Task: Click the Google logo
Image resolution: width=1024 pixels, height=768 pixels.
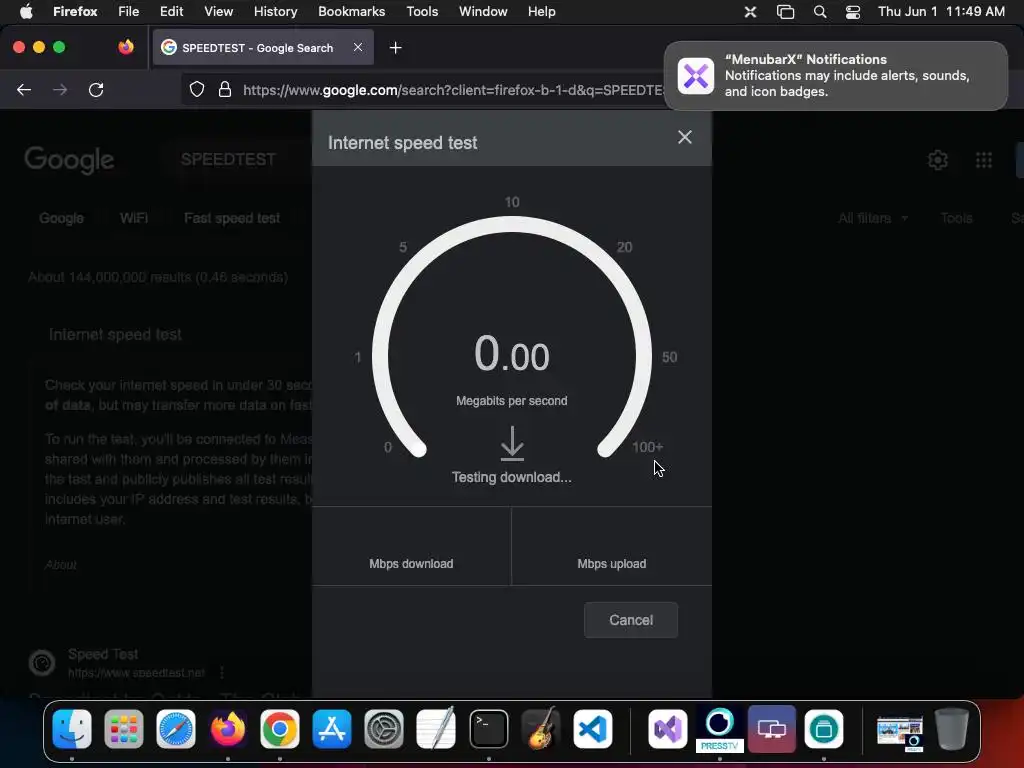Action: (69, 161)
